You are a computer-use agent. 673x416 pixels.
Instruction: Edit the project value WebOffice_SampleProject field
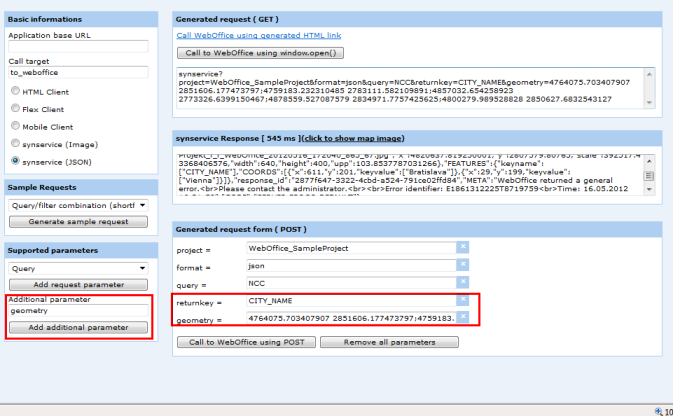(352, 248)
